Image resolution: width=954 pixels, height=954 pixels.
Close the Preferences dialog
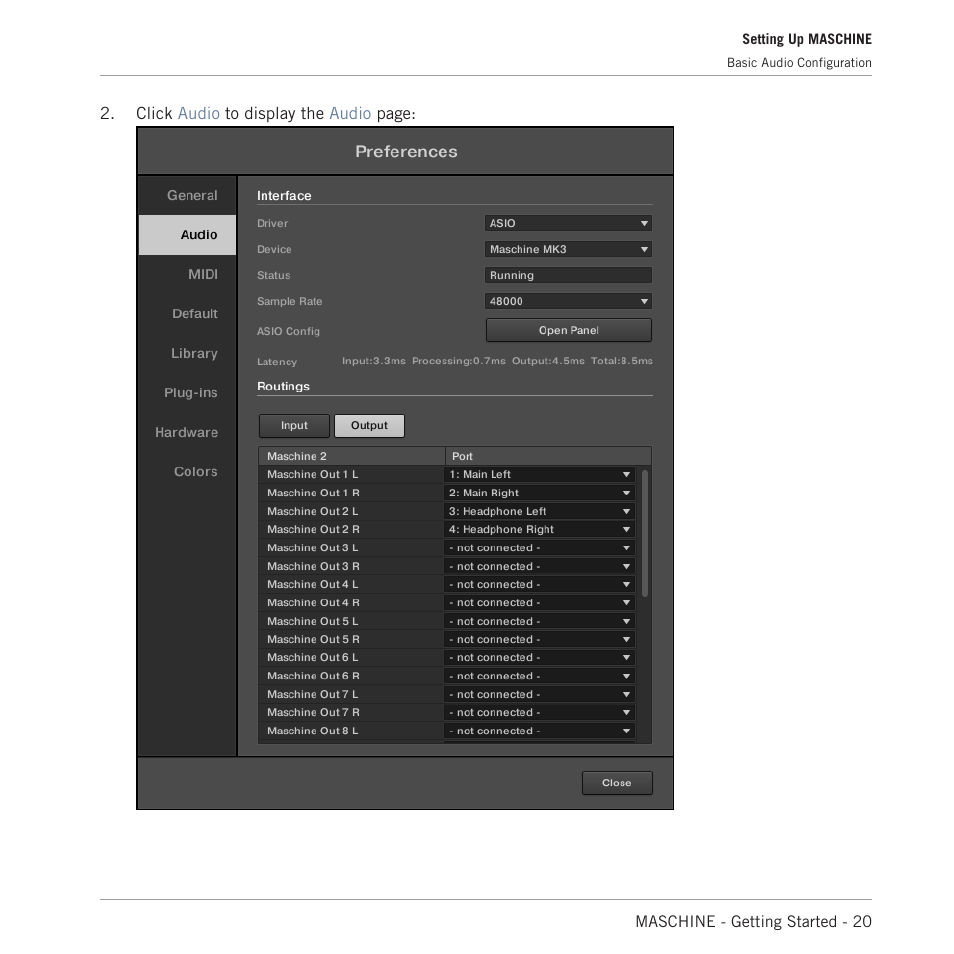click(x=617, y=783)
